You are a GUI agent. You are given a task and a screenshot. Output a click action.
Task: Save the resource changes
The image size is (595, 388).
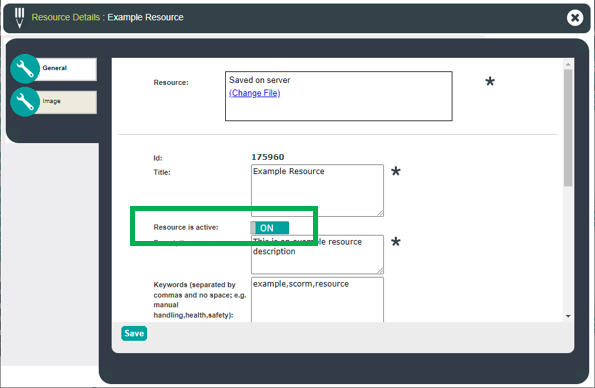[x=134, y=333]
